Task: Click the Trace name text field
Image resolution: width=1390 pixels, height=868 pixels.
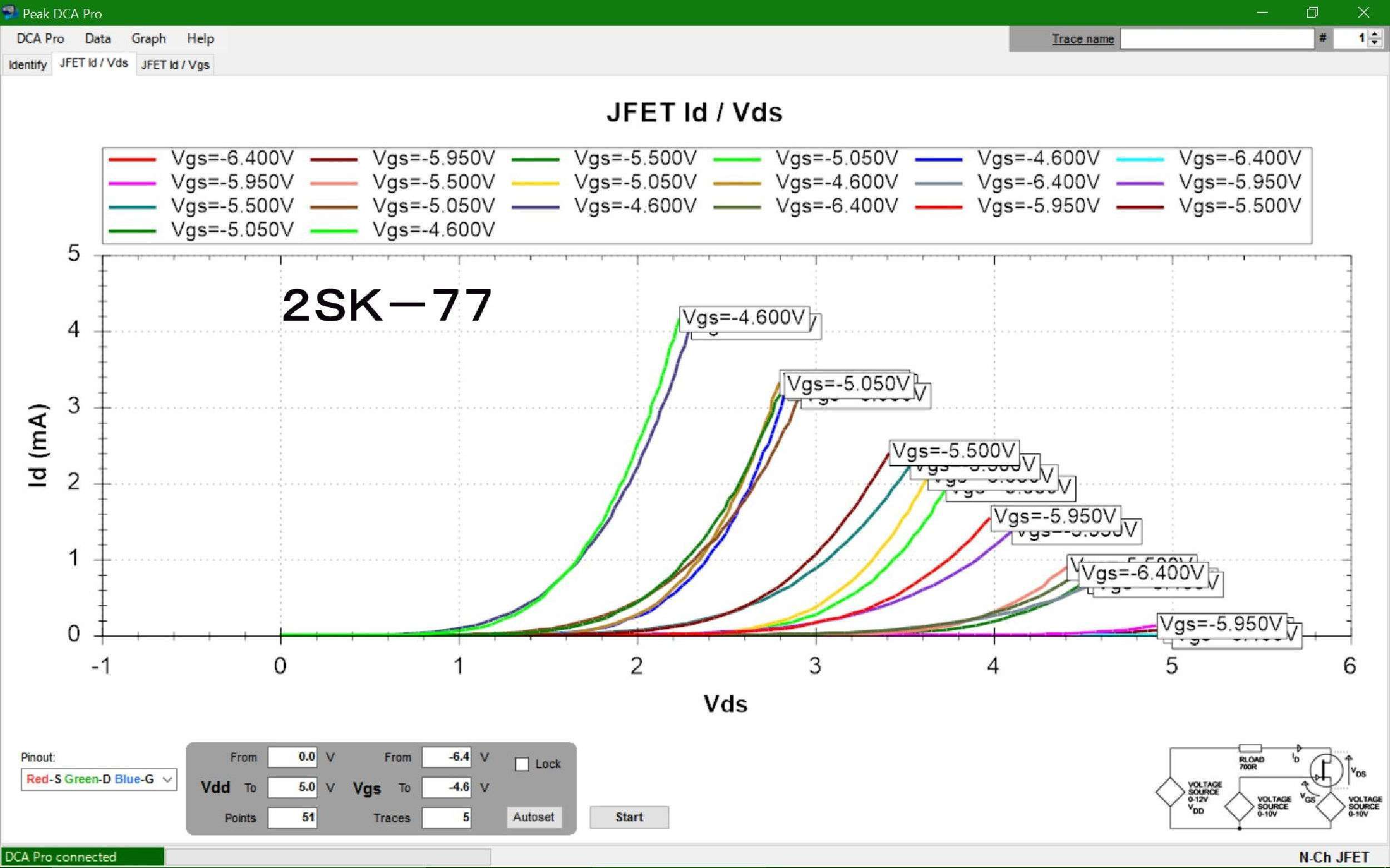Action: pos(1217,39)
